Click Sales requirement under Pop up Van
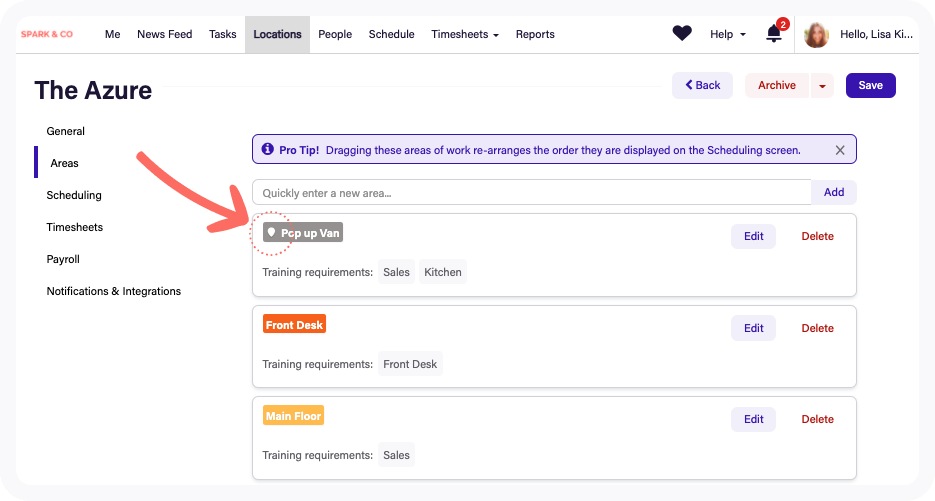Viewport: 935px width, 501px height. tap(396, 272)
